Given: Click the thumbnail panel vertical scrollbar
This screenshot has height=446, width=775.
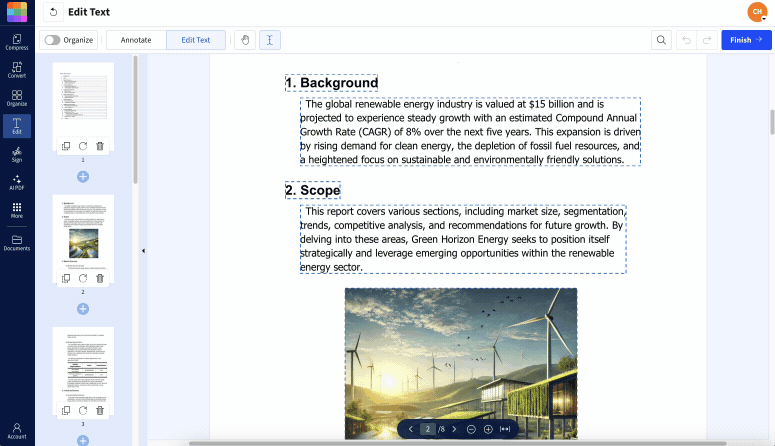Looking at the screenshot, I should 135,120.
